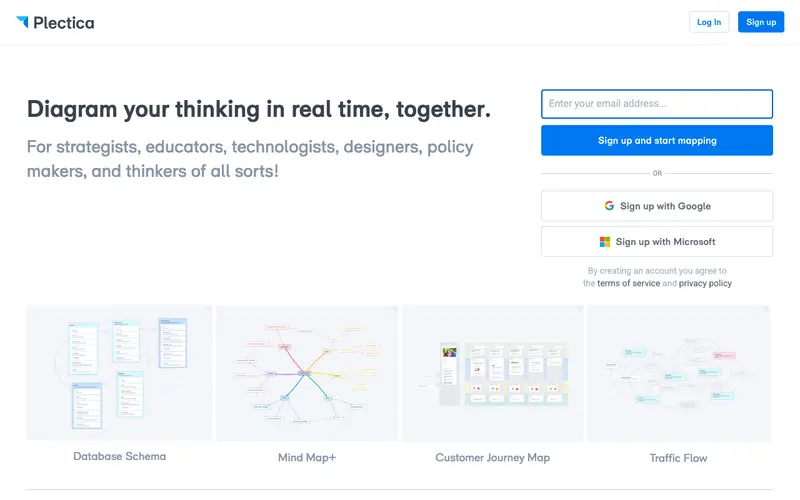Open the Mind Map+ template thumbnail
This screenshot has height=500, width=800.
coord(307,373)
